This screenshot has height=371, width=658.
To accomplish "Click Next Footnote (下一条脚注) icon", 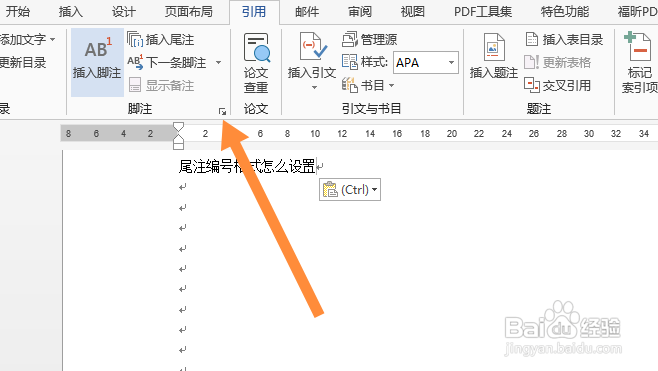I will click(x=135, y=62).
